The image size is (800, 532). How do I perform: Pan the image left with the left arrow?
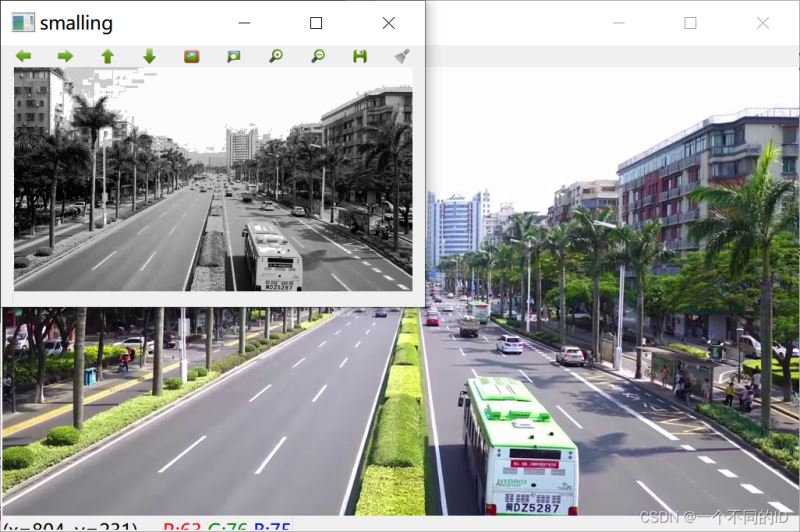click(x=23, y=56)
